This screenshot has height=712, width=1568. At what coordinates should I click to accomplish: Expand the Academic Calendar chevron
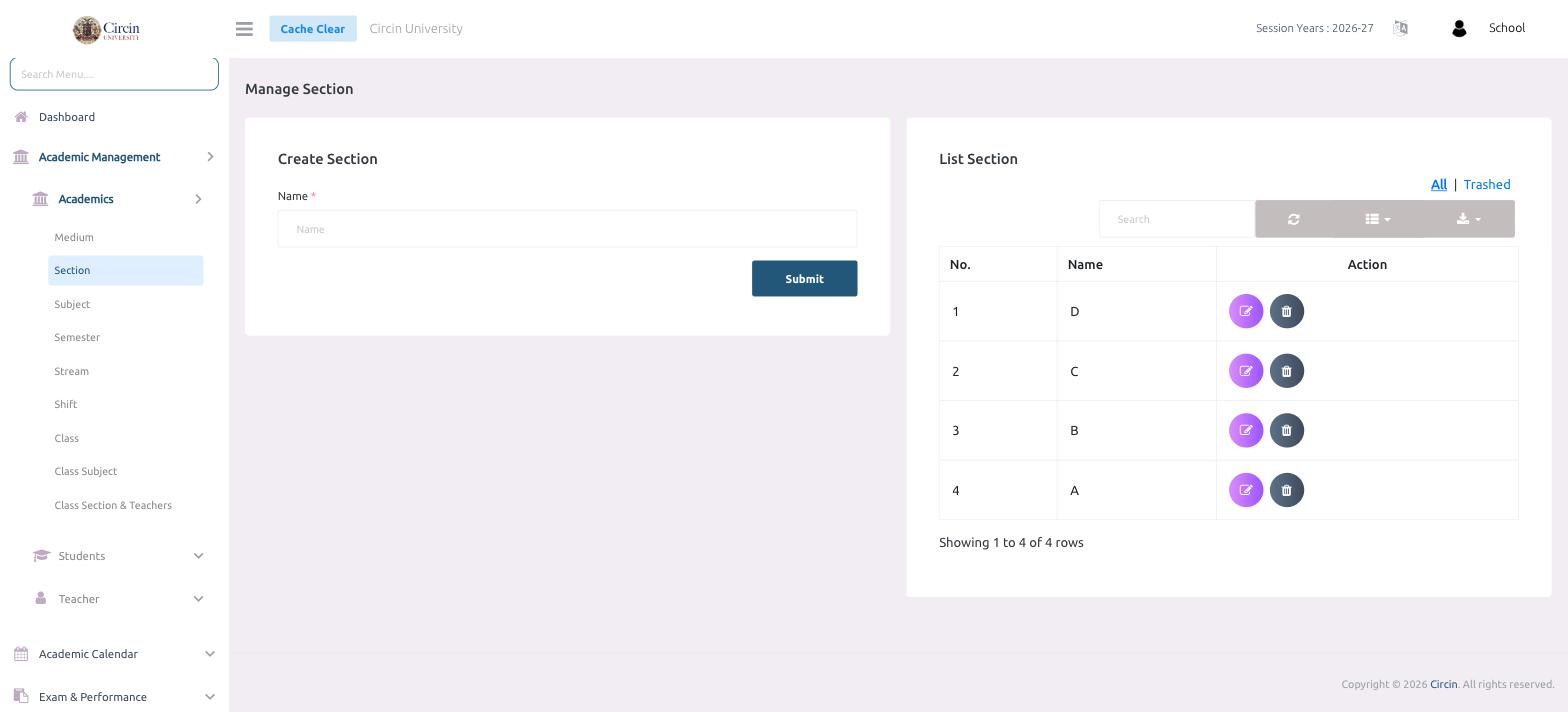tap(210, 654)
